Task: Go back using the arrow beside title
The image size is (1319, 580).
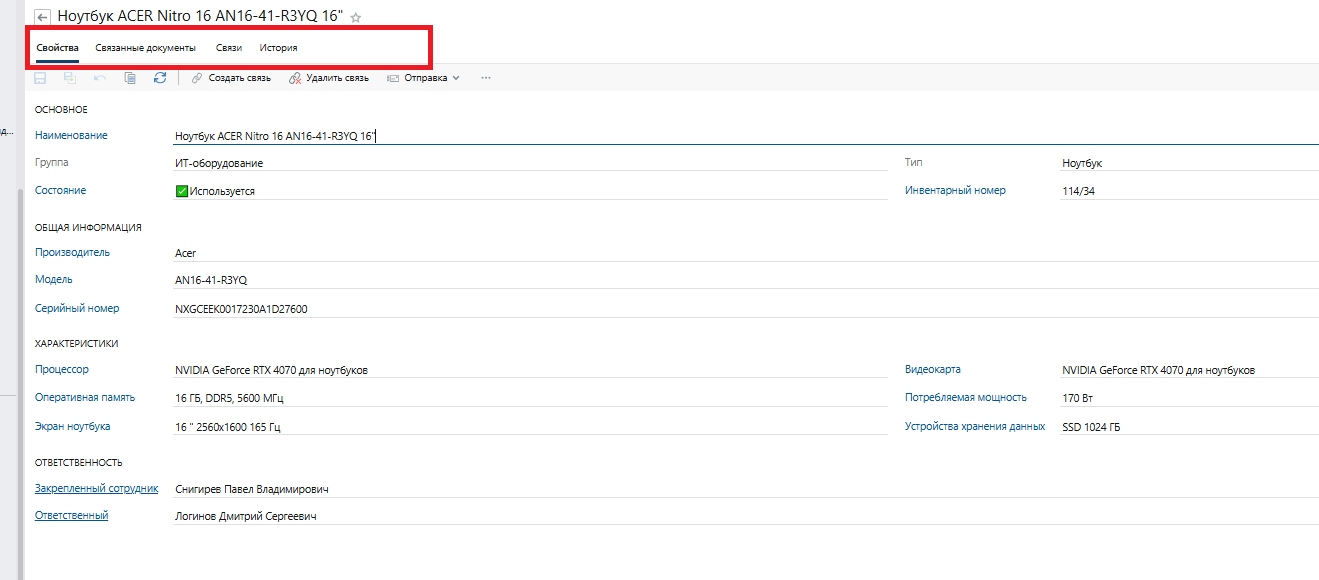Action: click(42, 17)
